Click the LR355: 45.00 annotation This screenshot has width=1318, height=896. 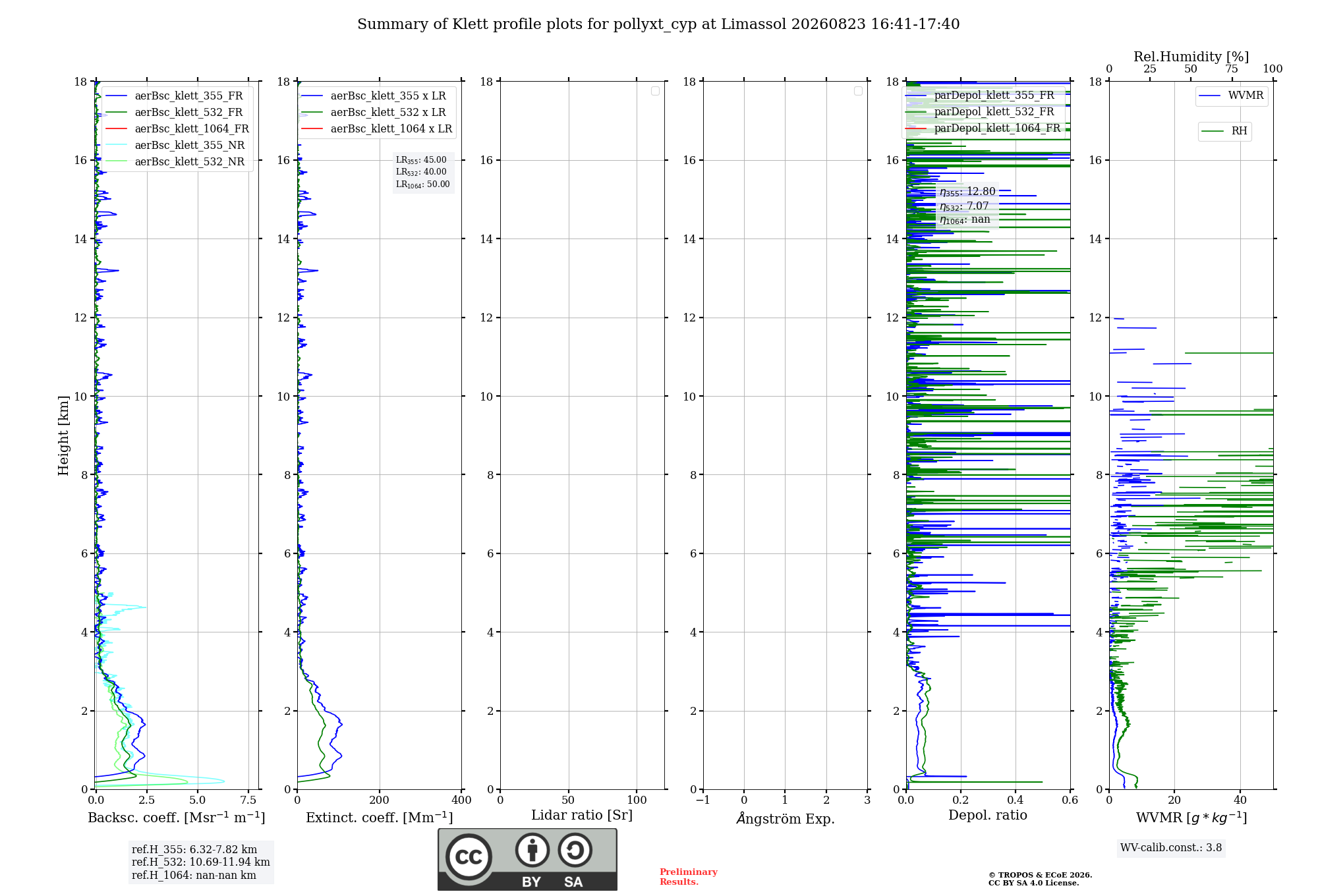(x=421, y=160)
